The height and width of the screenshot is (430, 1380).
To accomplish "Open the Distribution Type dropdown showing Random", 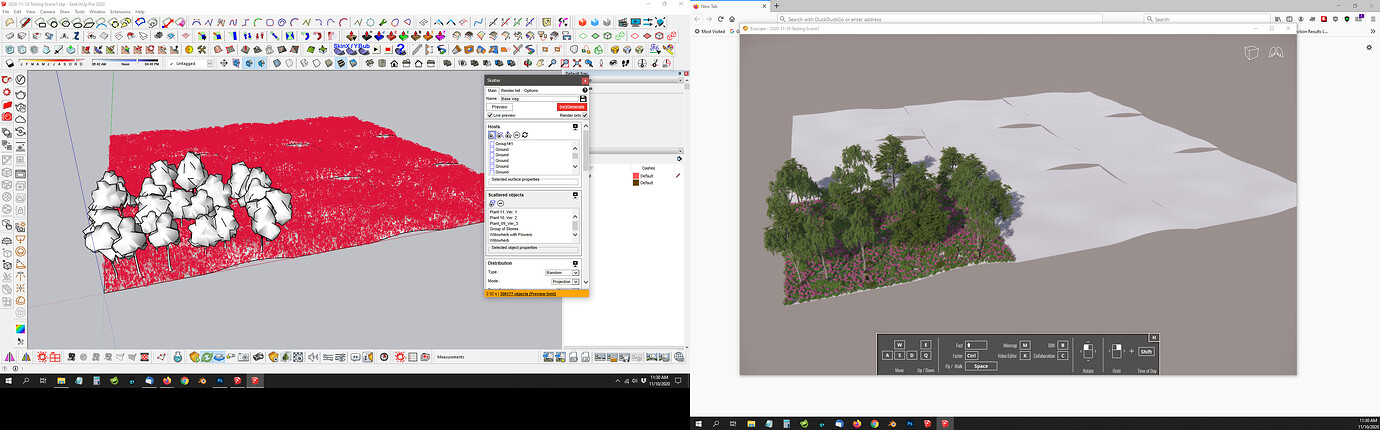I will (561, 272).
